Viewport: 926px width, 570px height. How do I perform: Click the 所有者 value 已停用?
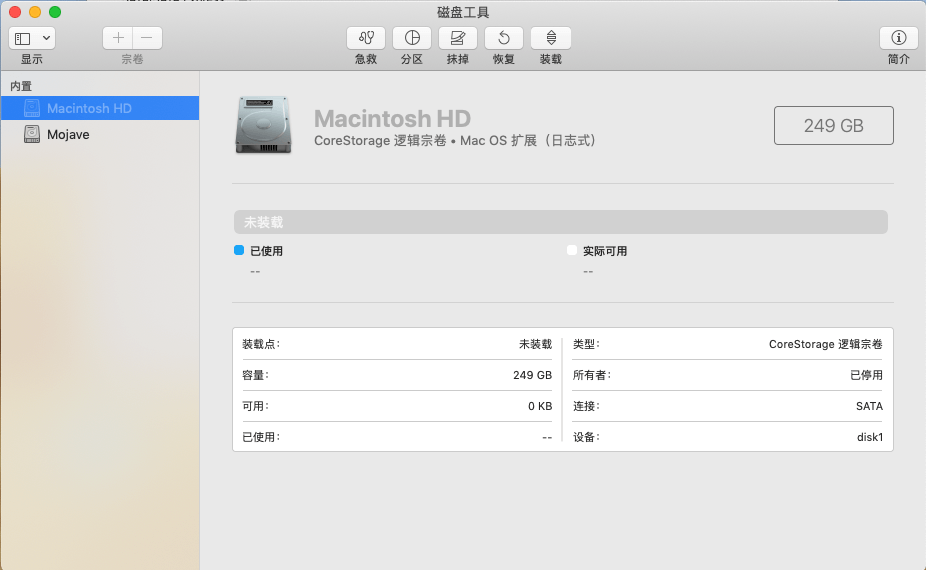[x=866, y=375]
